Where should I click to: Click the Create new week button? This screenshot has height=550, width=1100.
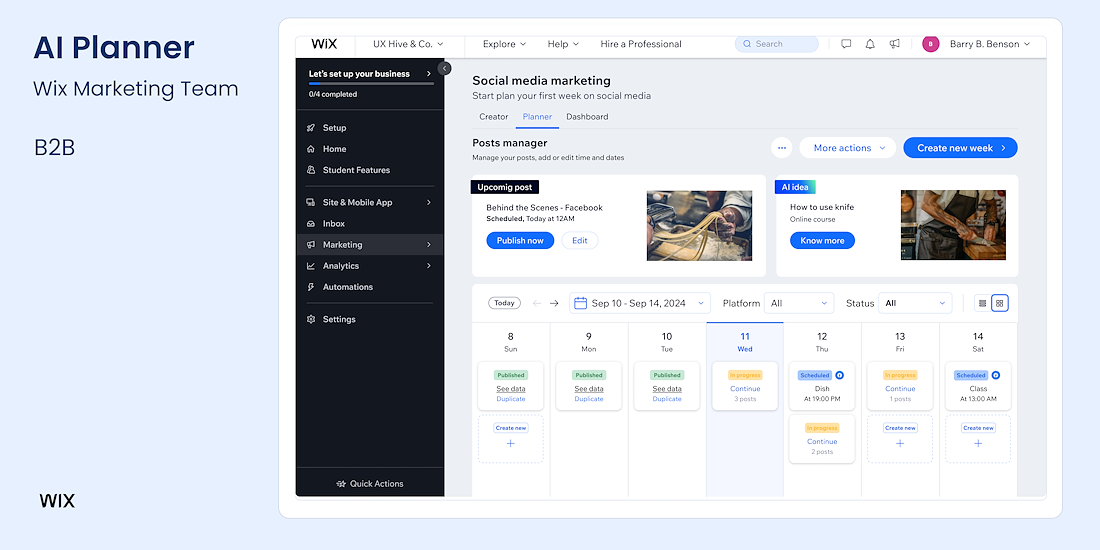click(x=960, y=148)
